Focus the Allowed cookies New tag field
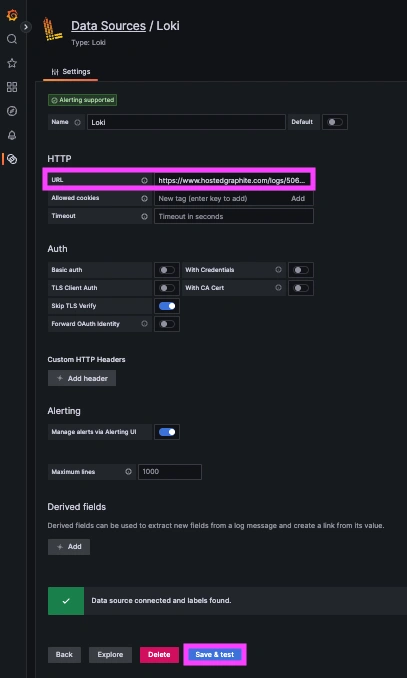Image resolution: width=407 pixels, height=678 pixels. click(x=221, y=198)
